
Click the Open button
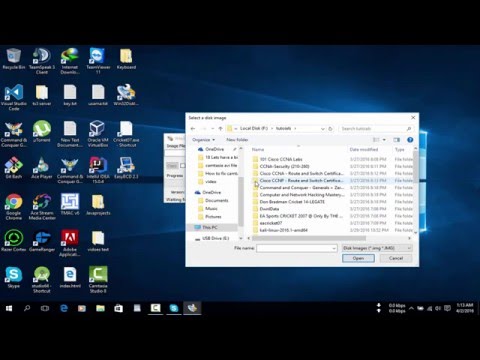point(358,258)
